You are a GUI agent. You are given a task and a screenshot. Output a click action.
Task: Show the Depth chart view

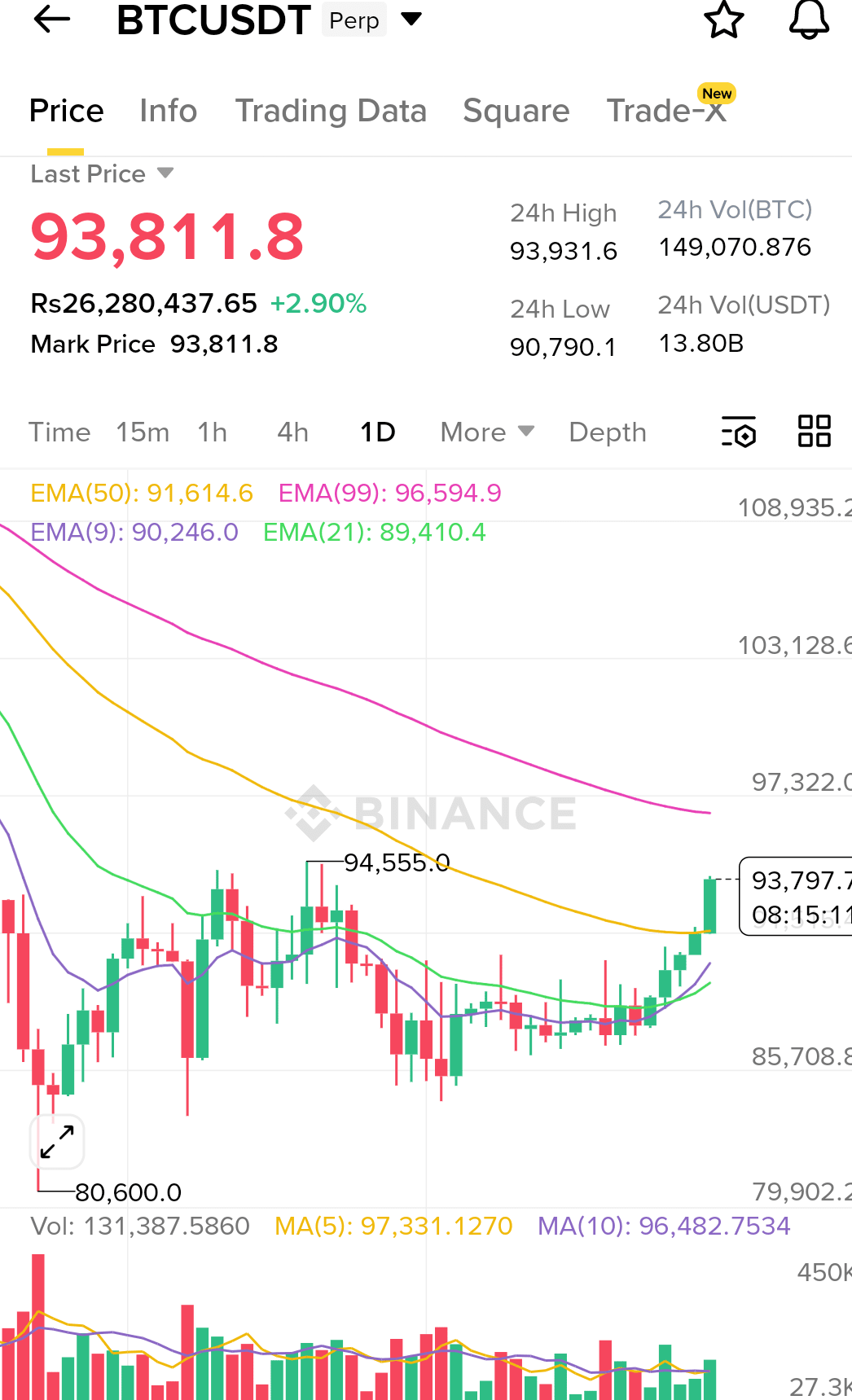coord(608,432)
